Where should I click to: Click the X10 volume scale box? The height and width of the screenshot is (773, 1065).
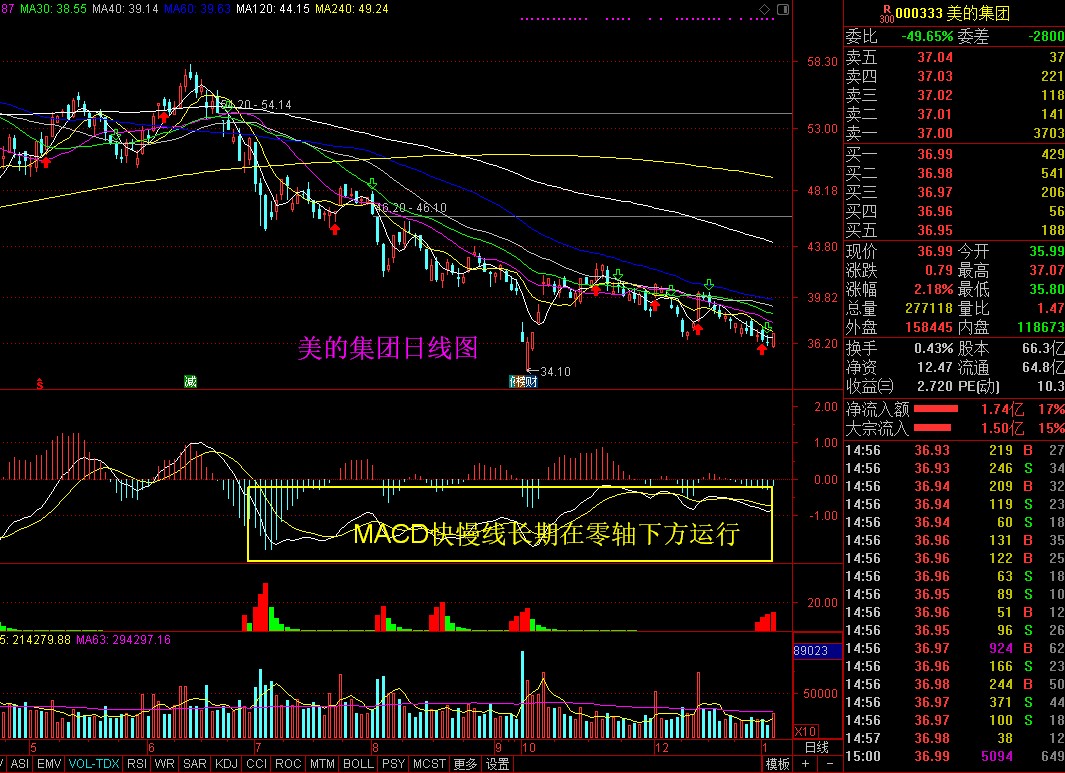[x=805, y=732]
